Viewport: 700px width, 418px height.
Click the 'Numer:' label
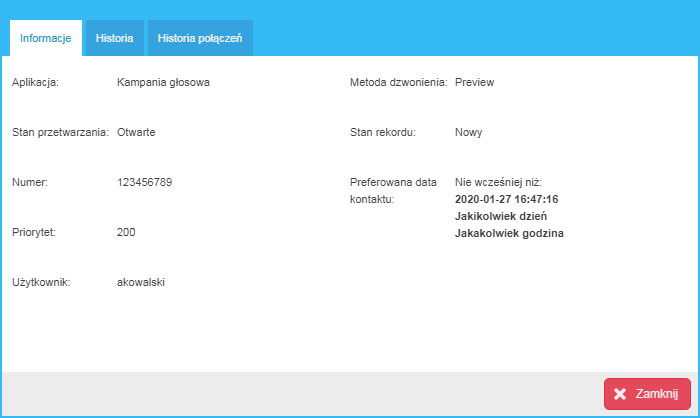coord(30,182)
